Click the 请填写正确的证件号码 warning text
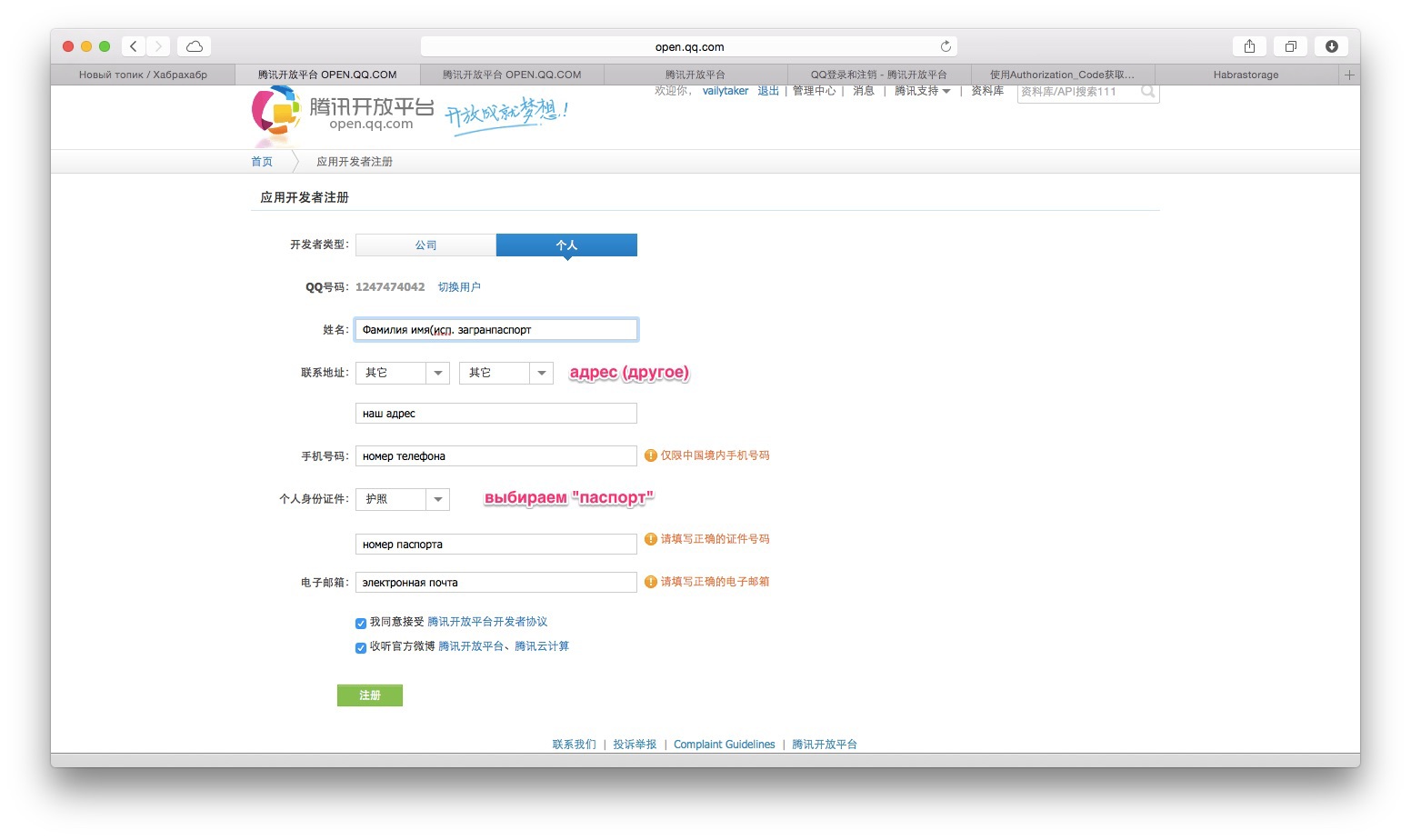The image size is (1411, 840). pos(715,539)
